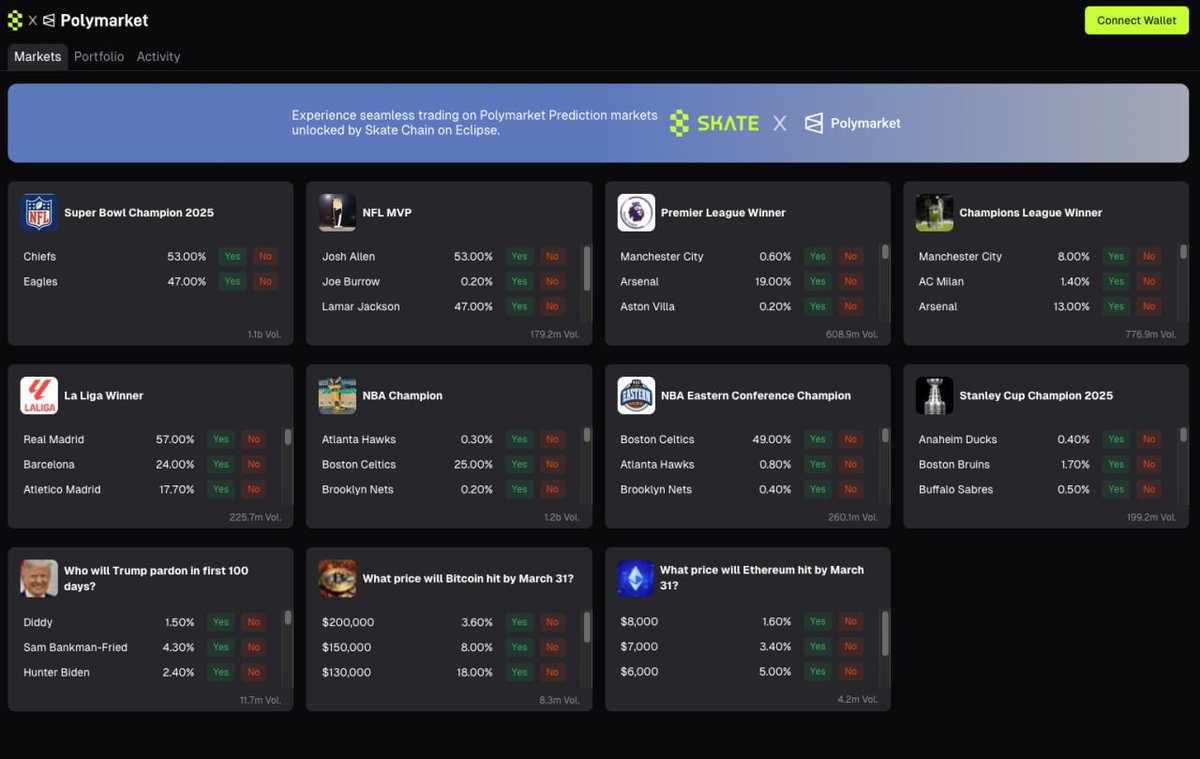This screenshot has height=759, width=1200.
Task: Choose Yes for Hunter Biden
Action: [221, 672]
